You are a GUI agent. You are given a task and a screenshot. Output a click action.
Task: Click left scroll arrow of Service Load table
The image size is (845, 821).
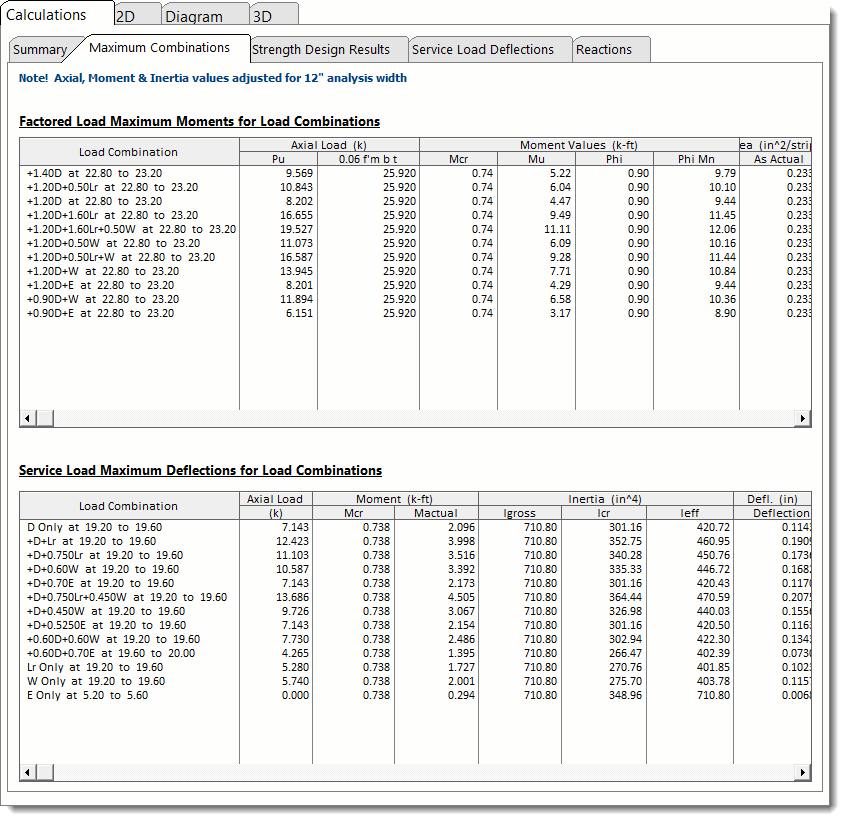[27, 772]
